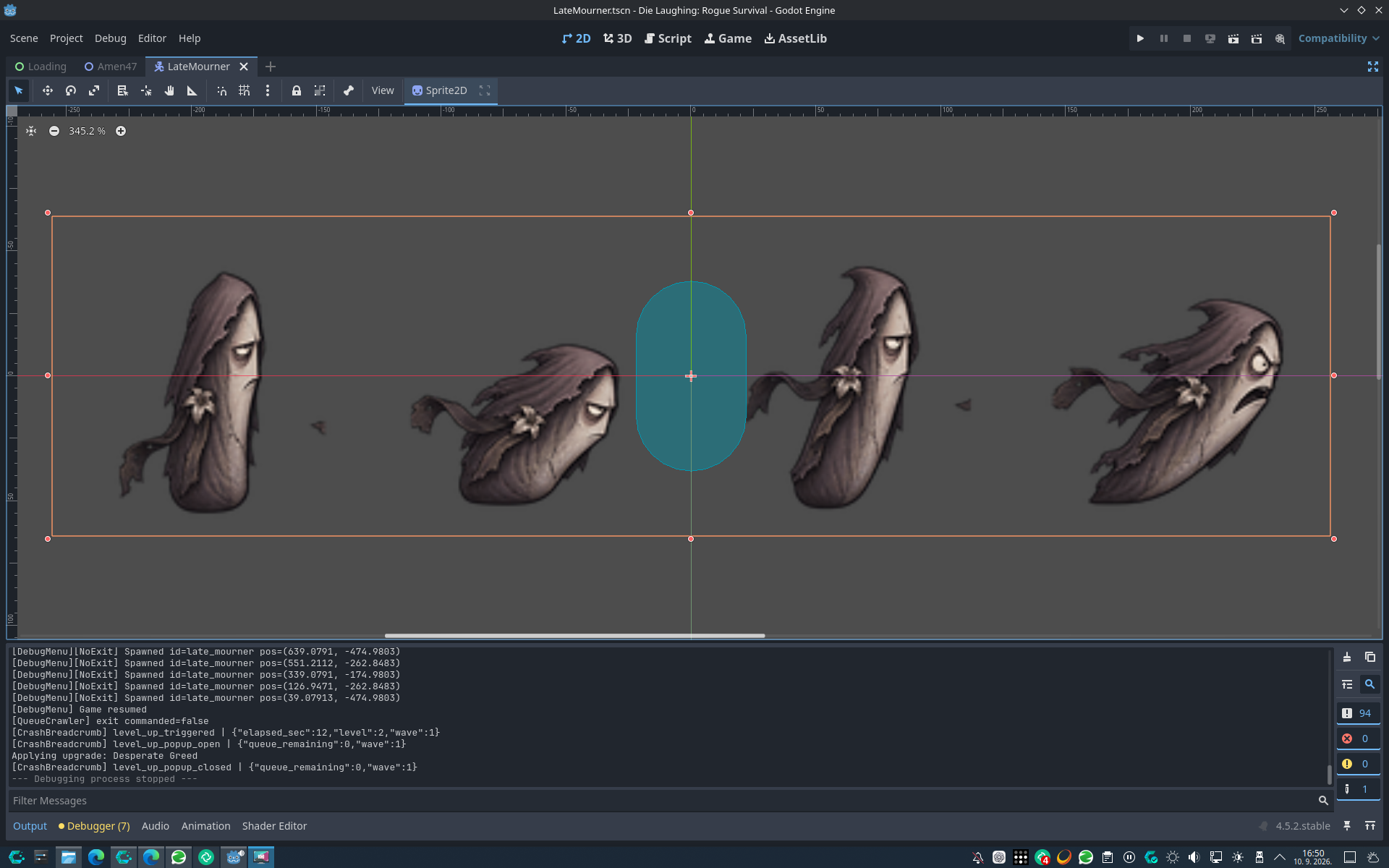Switch to the Script workspace

668,38
